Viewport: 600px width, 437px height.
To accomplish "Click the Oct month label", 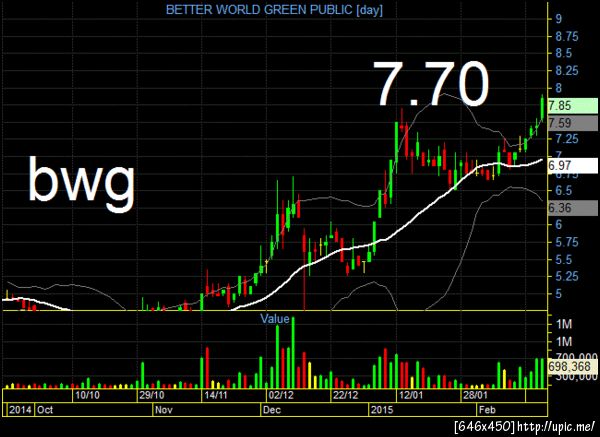I will click(45, 410).
